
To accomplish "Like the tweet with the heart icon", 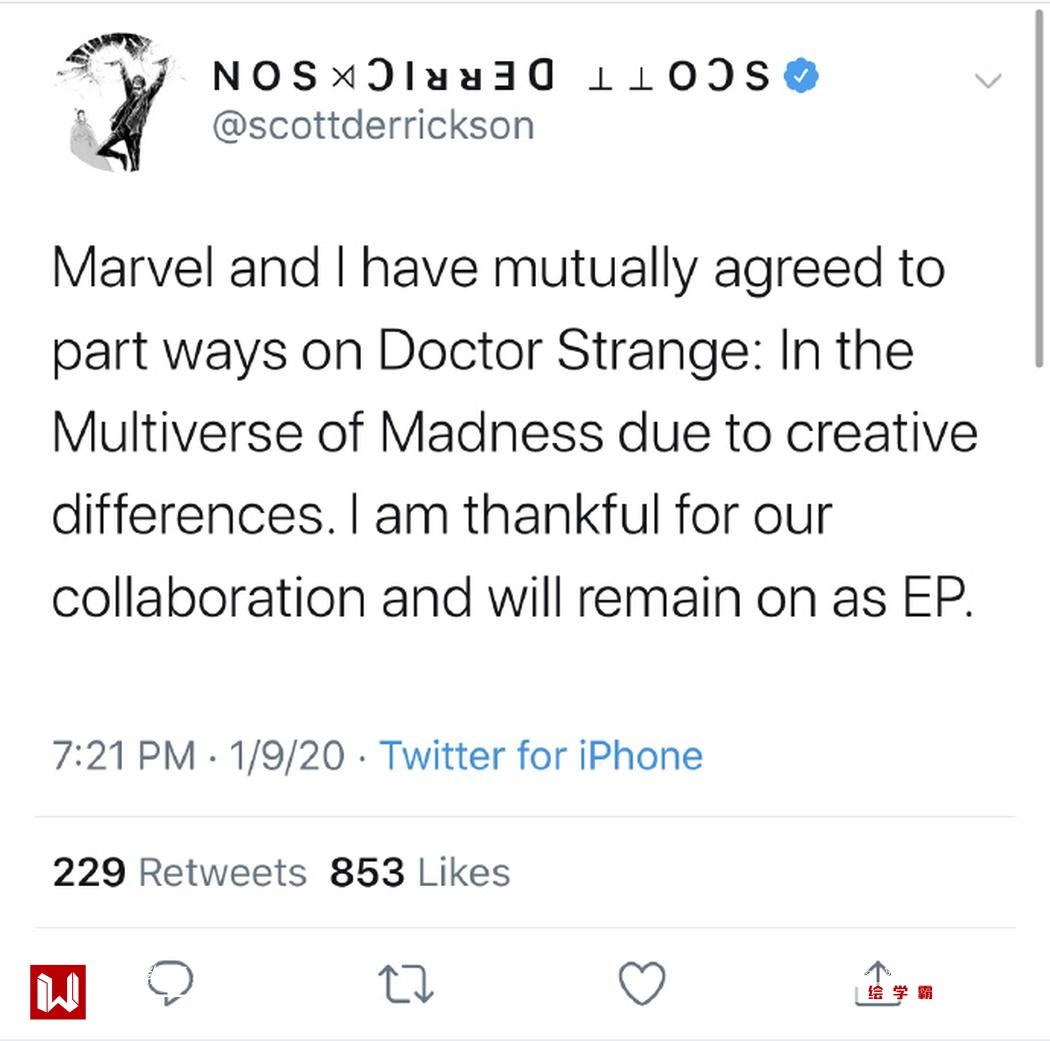I will (642, 984).
